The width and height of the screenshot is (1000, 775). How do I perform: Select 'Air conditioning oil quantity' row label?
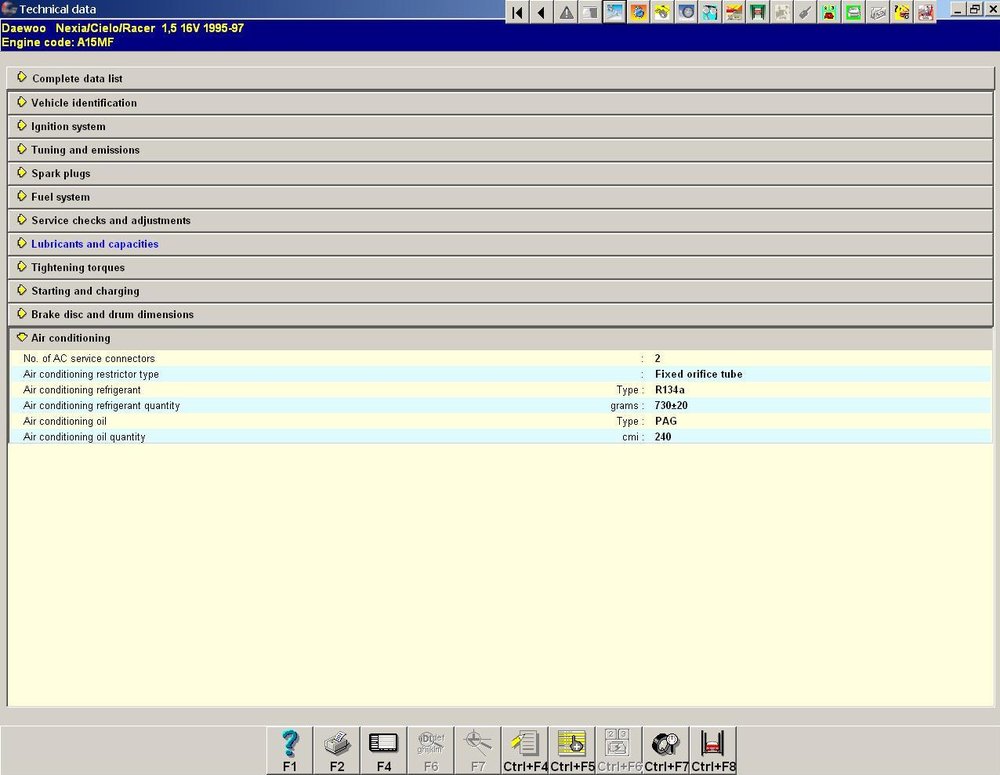(84, 437)
